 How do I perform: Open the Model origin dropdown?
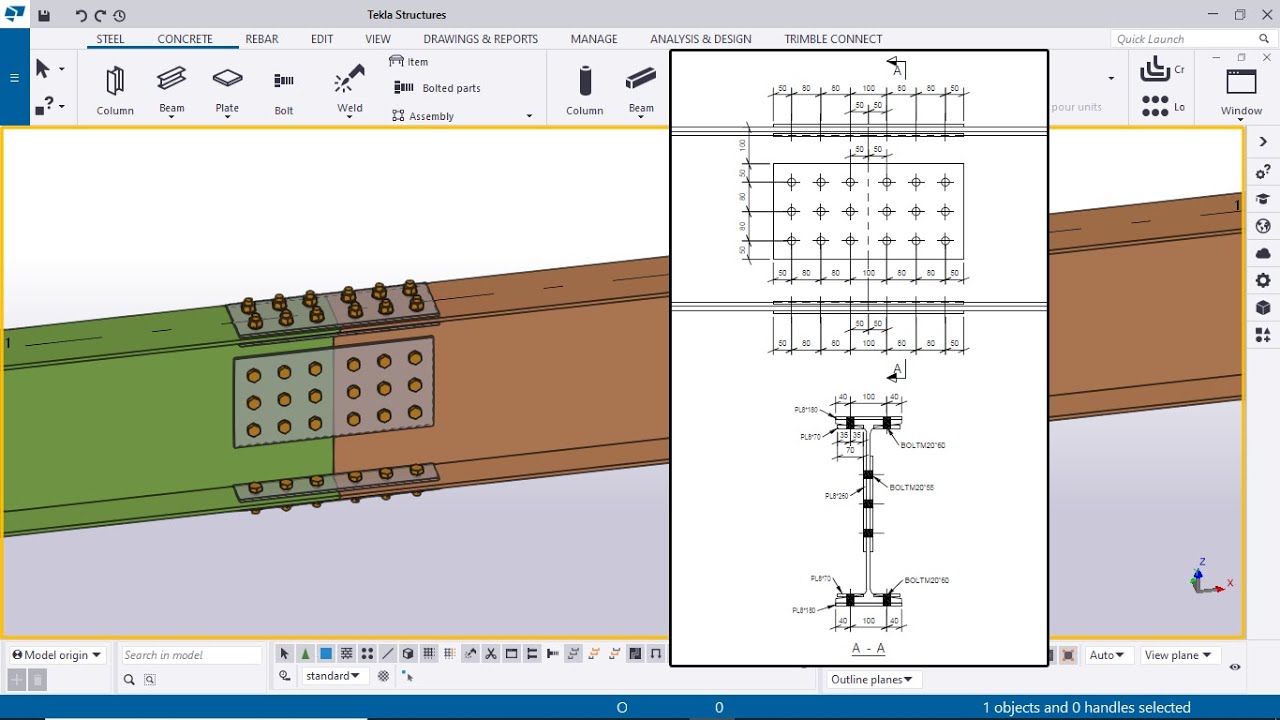pos(56,655)
